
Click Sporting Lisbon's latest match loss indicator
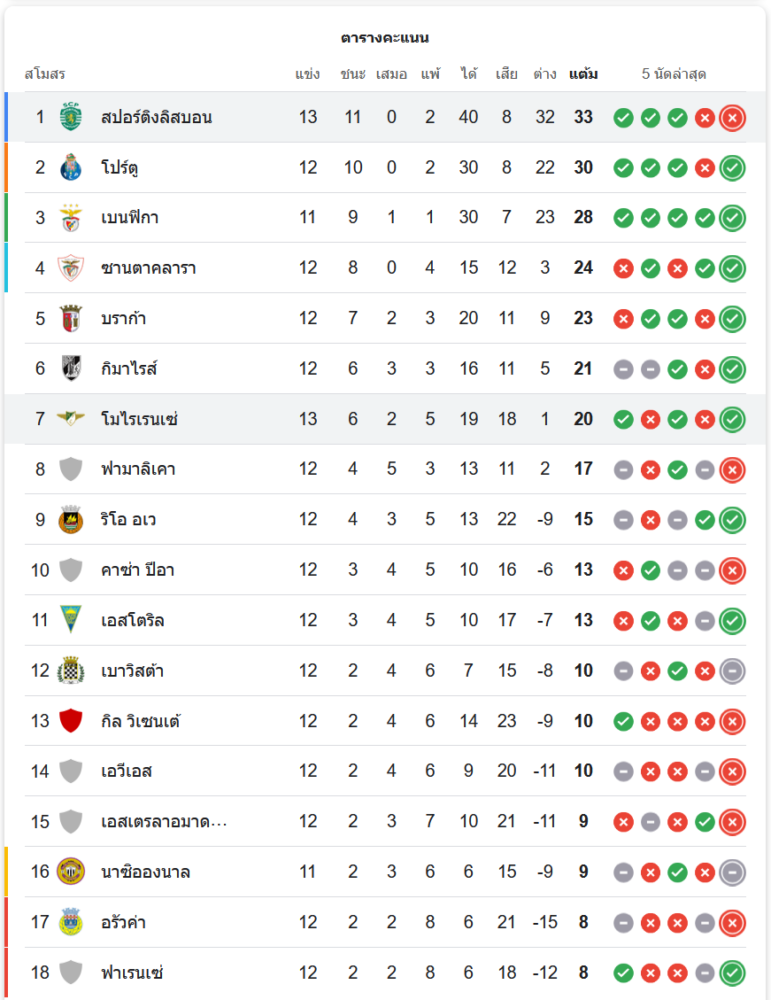pyautogui.click(x=732, y=117)
